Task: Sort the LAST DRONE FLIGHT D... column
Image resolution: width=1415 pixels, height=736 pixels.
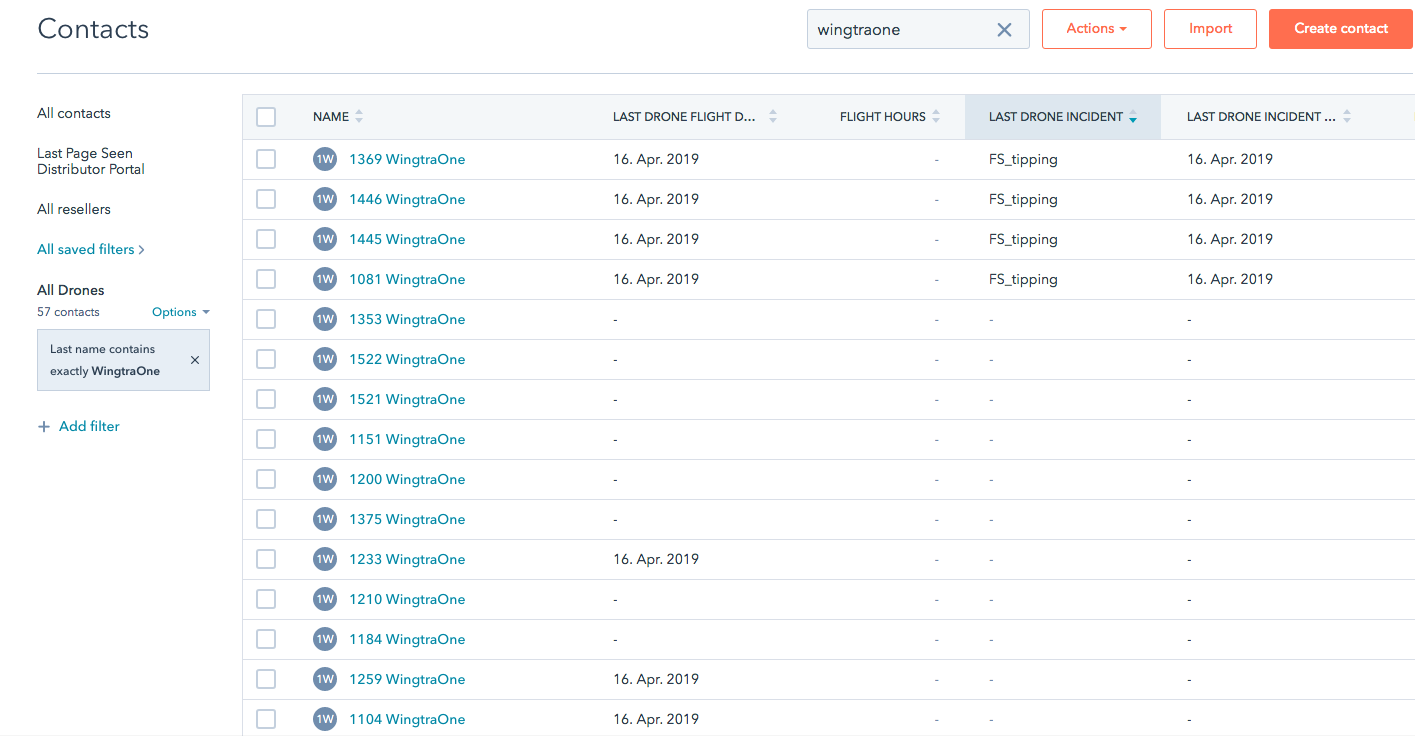Action: pos(771,116)
